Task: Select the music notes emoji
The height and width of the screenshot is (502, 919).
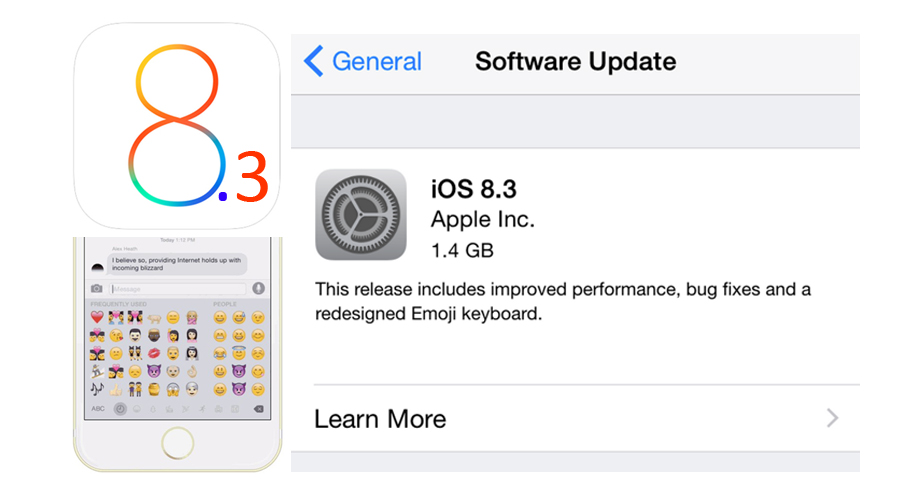Action: [x=98, y=388]
